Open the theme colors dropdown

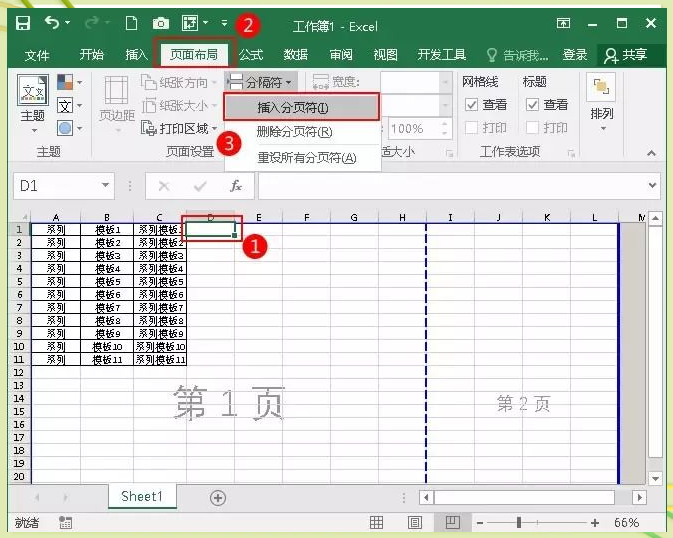(x=69, y=82)
